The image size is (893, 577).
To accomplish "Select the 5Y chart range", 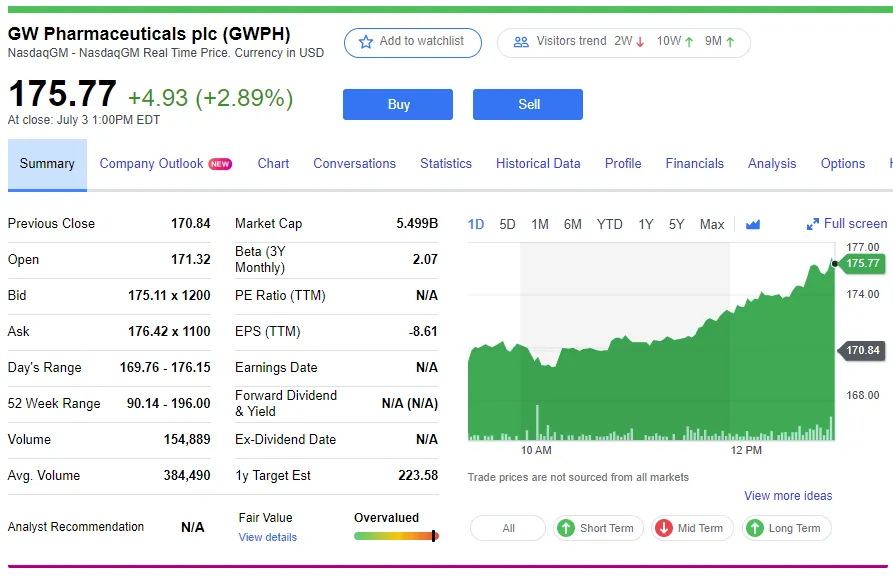I will [676, 224].
